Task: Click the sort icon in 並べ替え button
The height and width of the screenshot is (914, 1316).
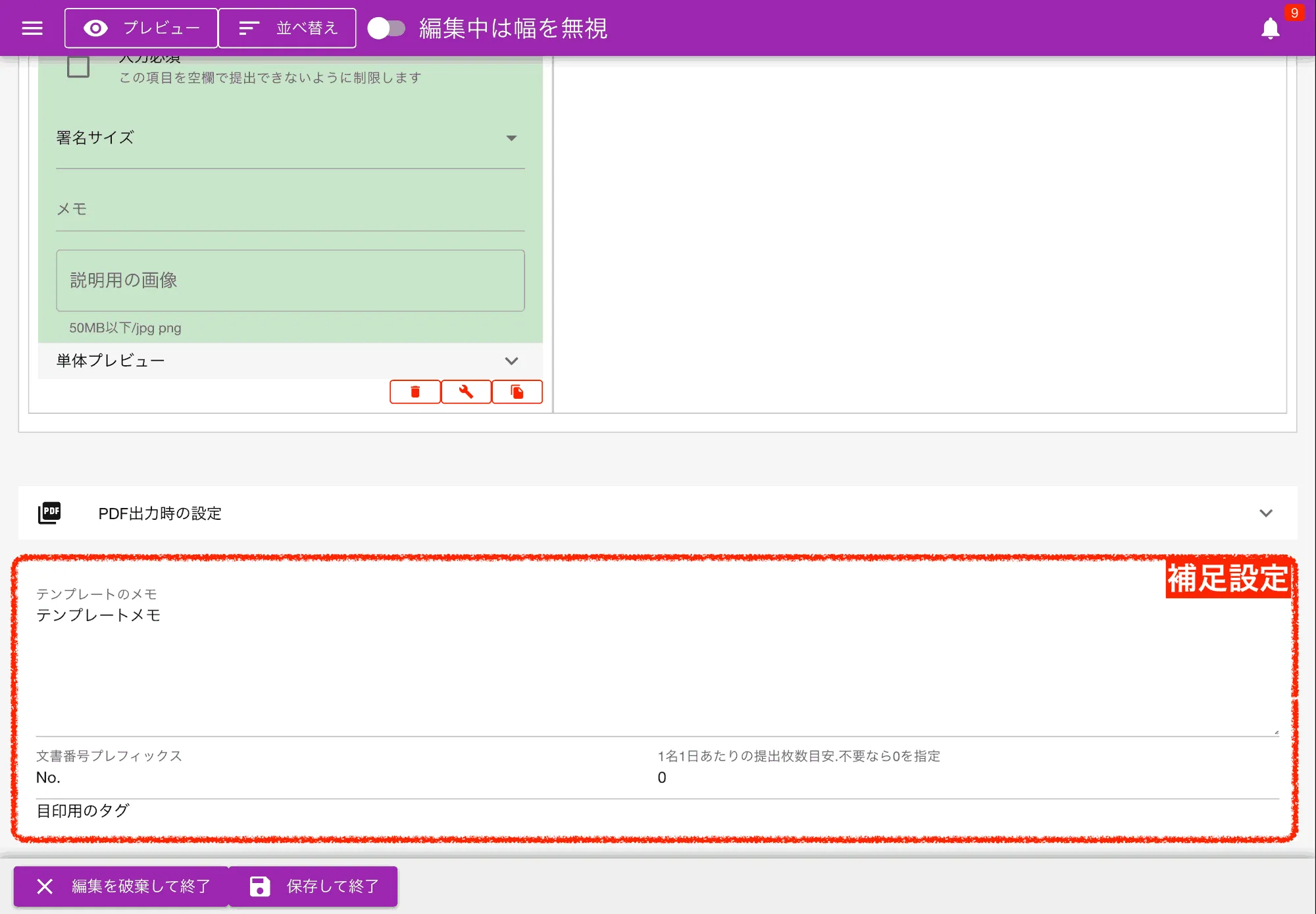Action: click(249, 28)
